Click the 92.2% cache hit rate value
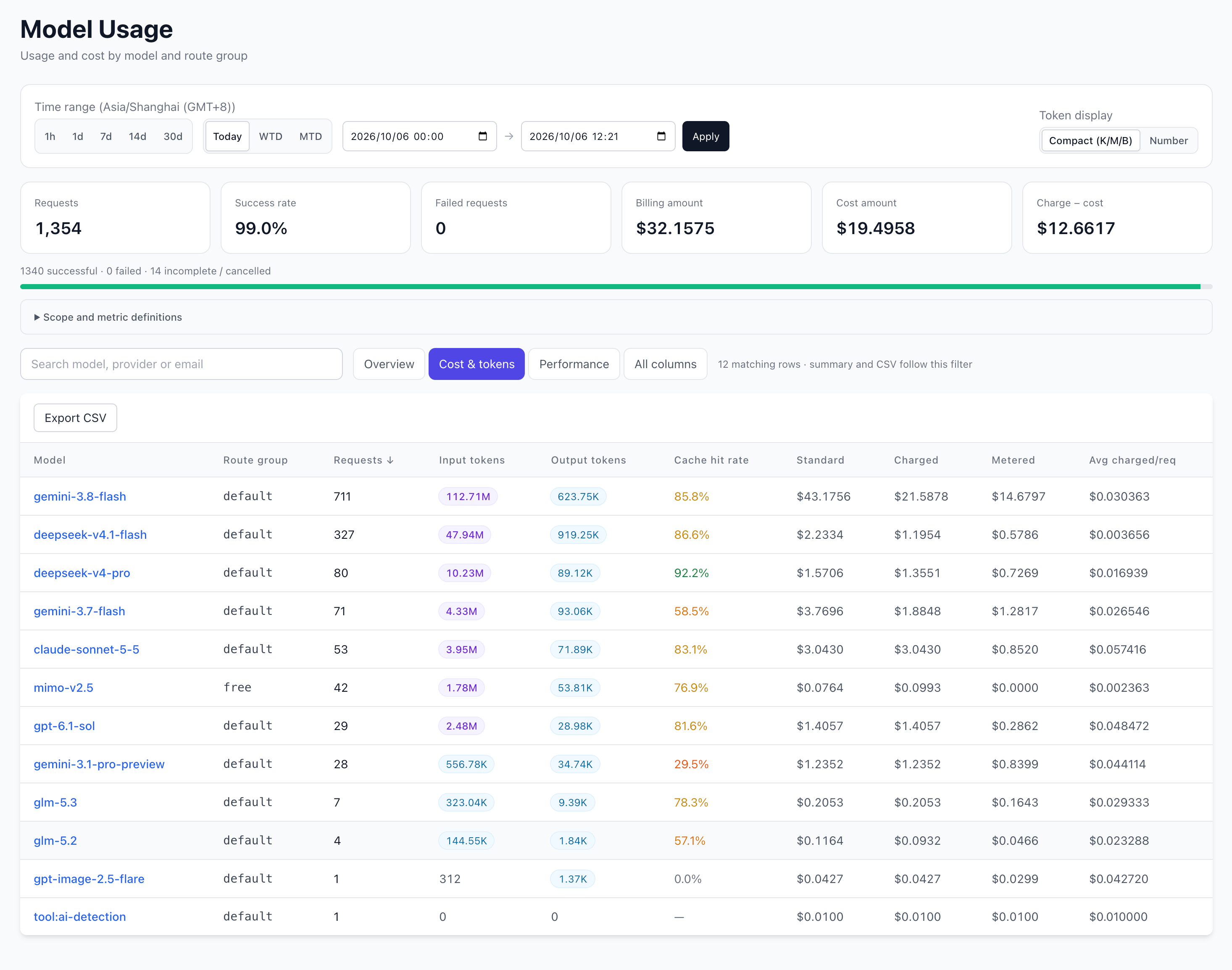This screenshot has height=970, width=1232. click(x=692, y=573)
